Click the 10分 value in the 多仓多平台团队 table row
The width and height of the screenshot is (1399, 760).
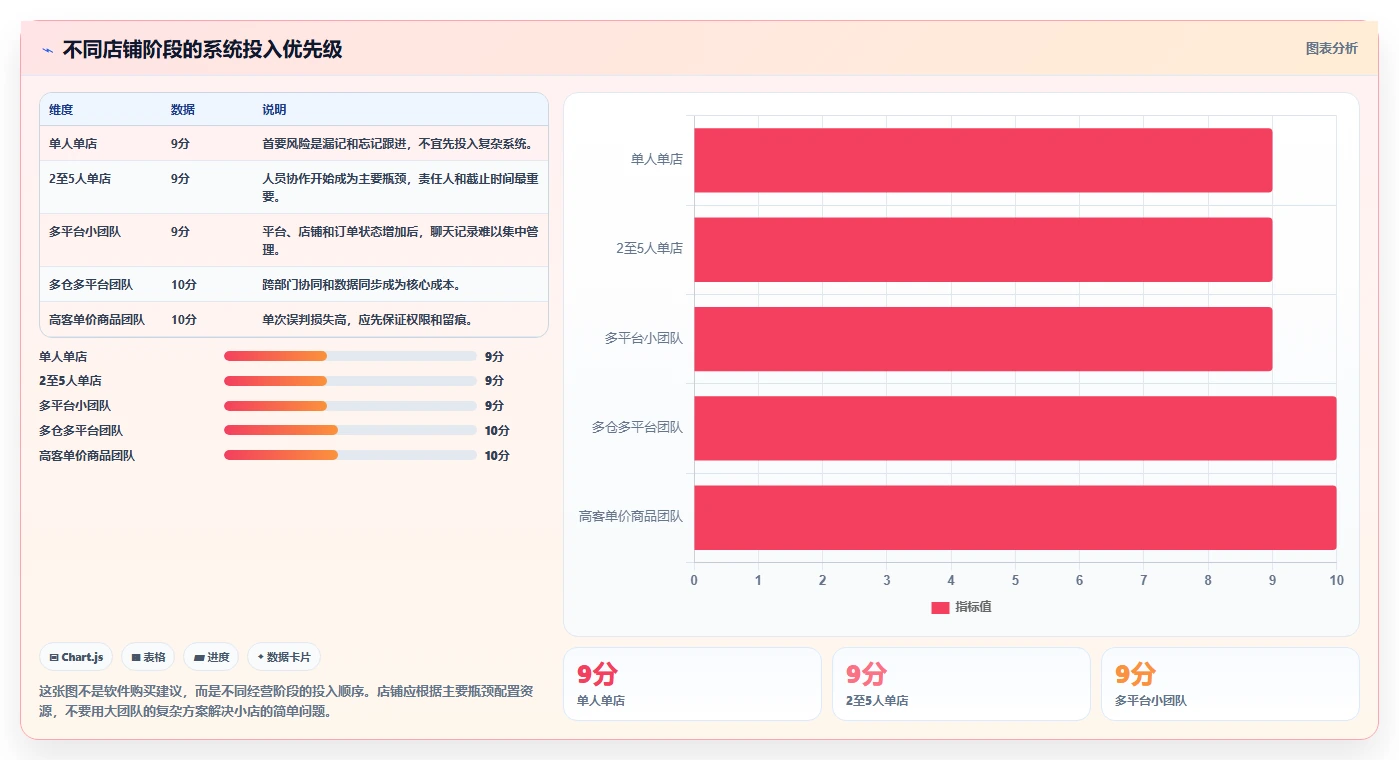point(184,285)
